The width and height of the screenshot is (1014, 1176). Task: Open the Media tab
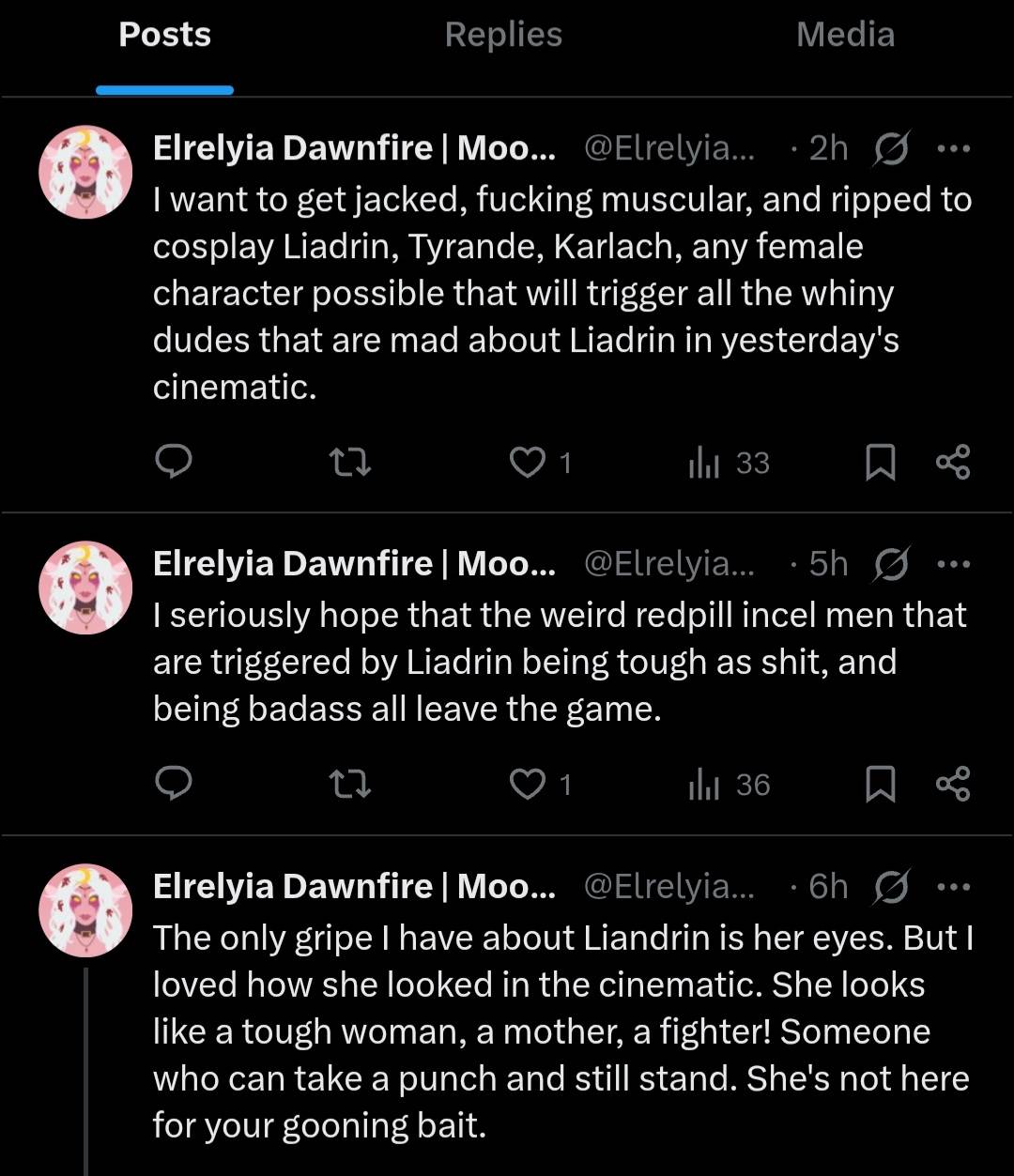point(845,36)
